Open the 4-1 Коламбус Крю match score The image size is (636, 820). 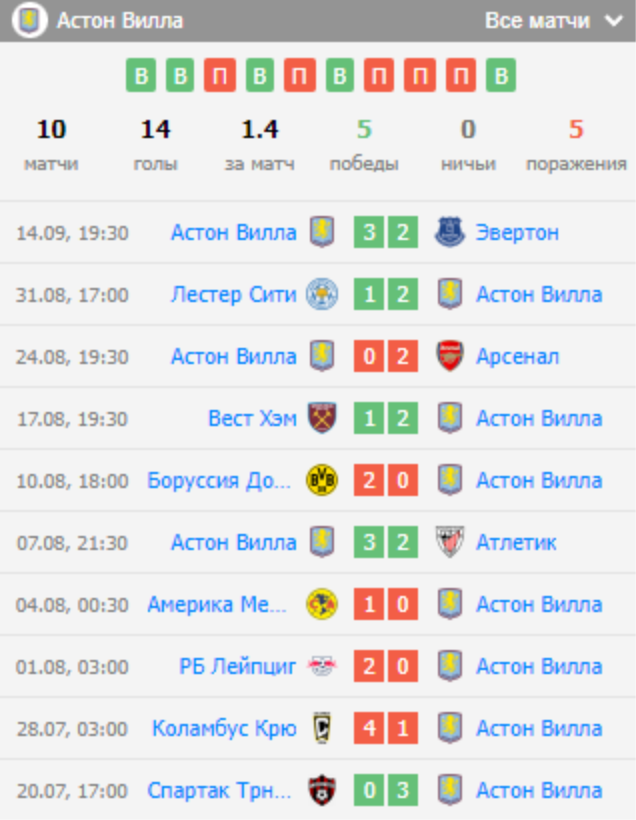tap(386, 729)
